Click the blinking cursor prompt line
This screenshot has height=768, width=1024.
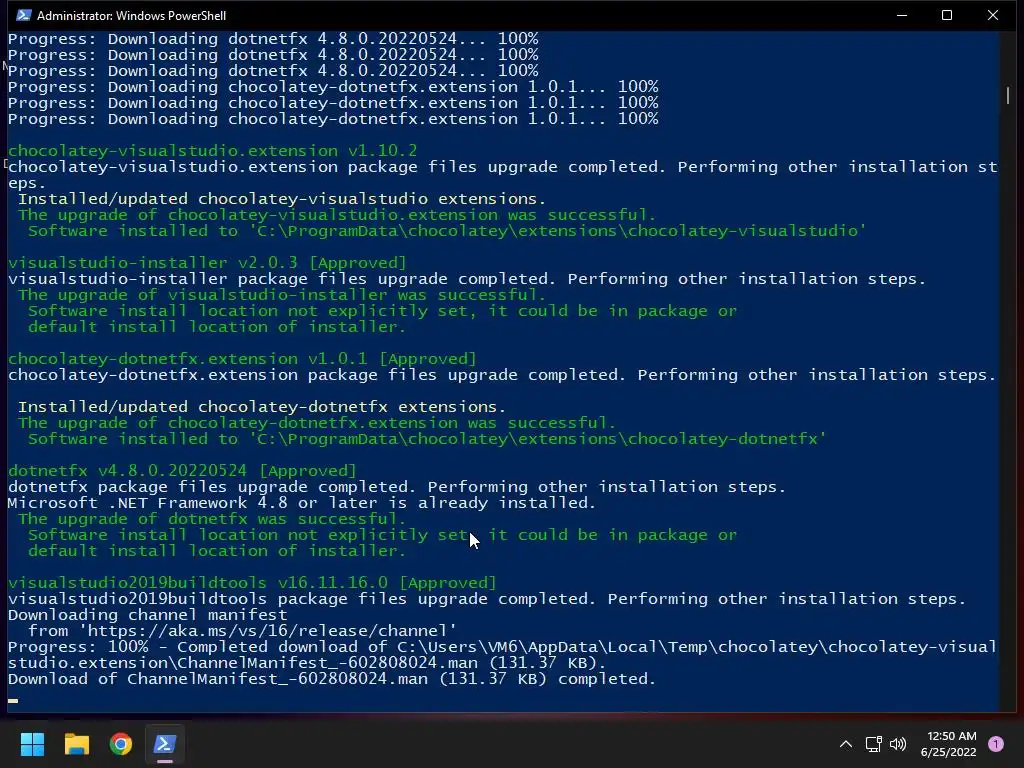13,701
